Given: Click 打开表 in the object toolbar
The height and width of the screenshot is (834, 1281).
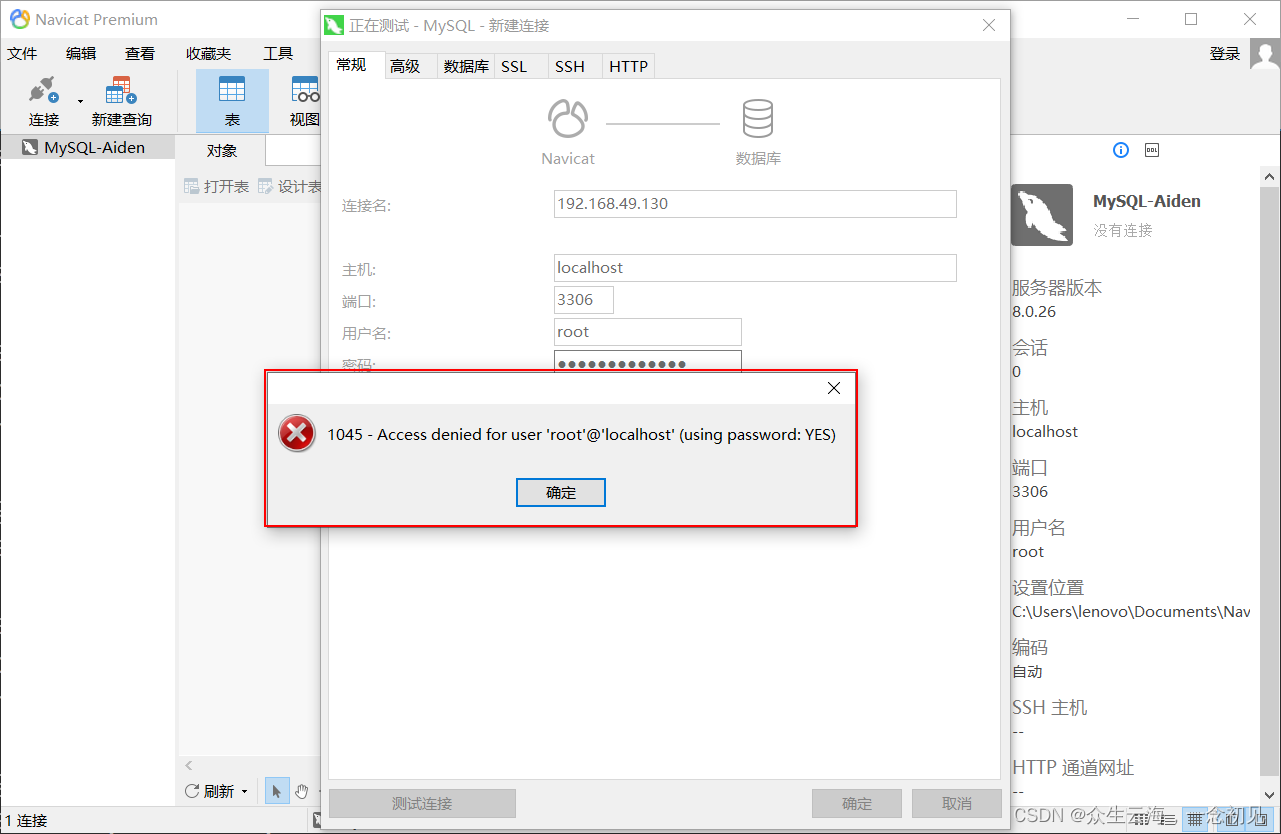Looking at the screenshot, I should (216, 186).
